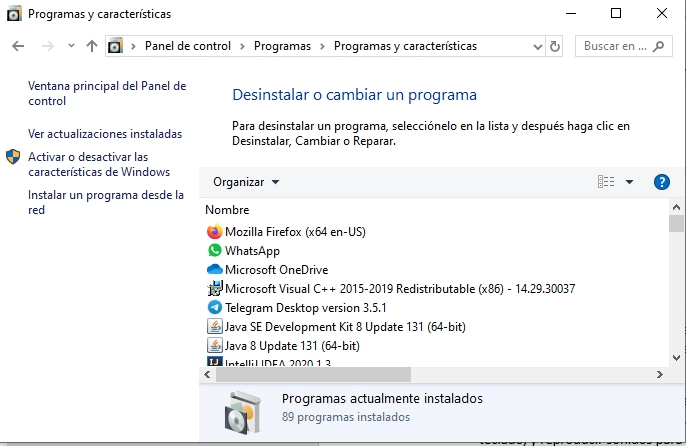Click the title bar Programas y características icon

pyautogui.click(x=14, y=14)
